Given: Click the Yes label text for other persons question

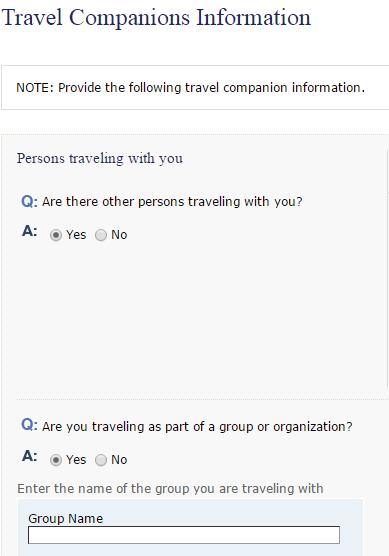Looking at the screenshot, I should pyautogui.click(x=76, y=235).
